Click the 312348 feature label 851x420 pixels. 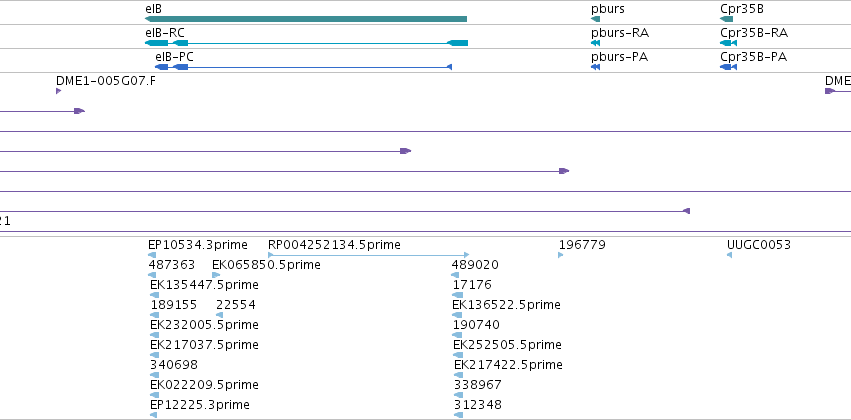[x=478, y=404]
